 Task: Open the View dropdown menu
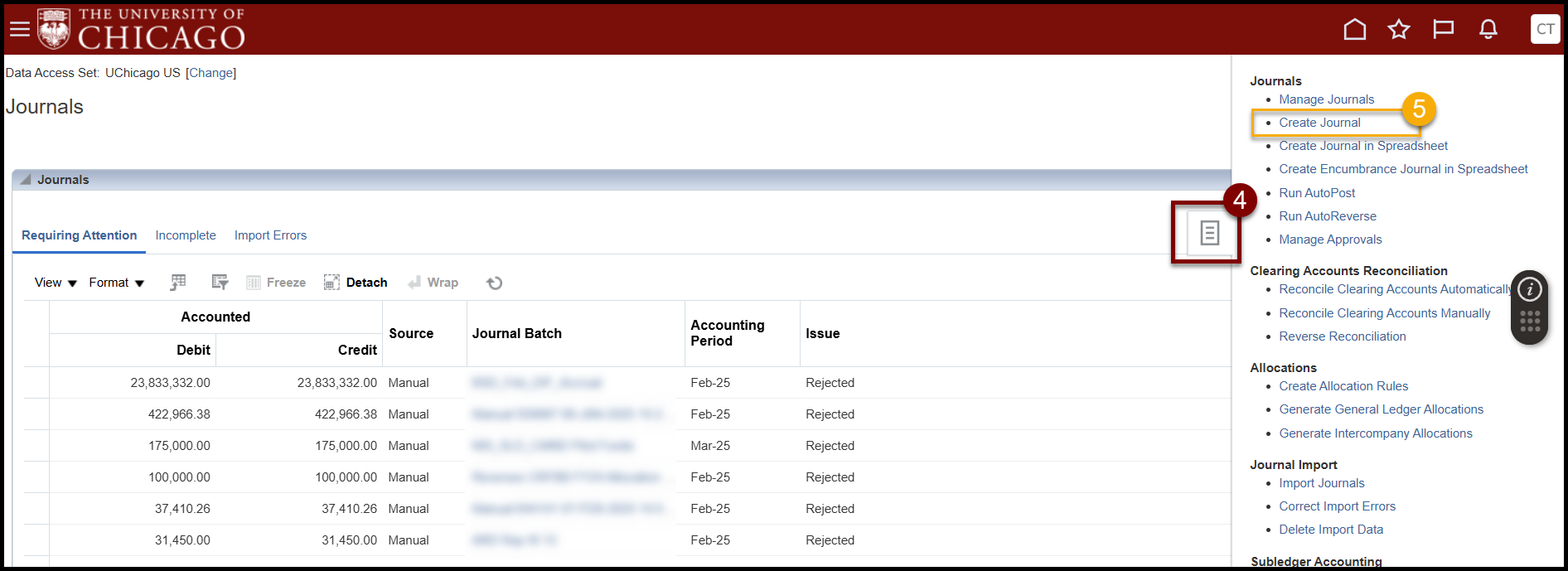point(56,283)
